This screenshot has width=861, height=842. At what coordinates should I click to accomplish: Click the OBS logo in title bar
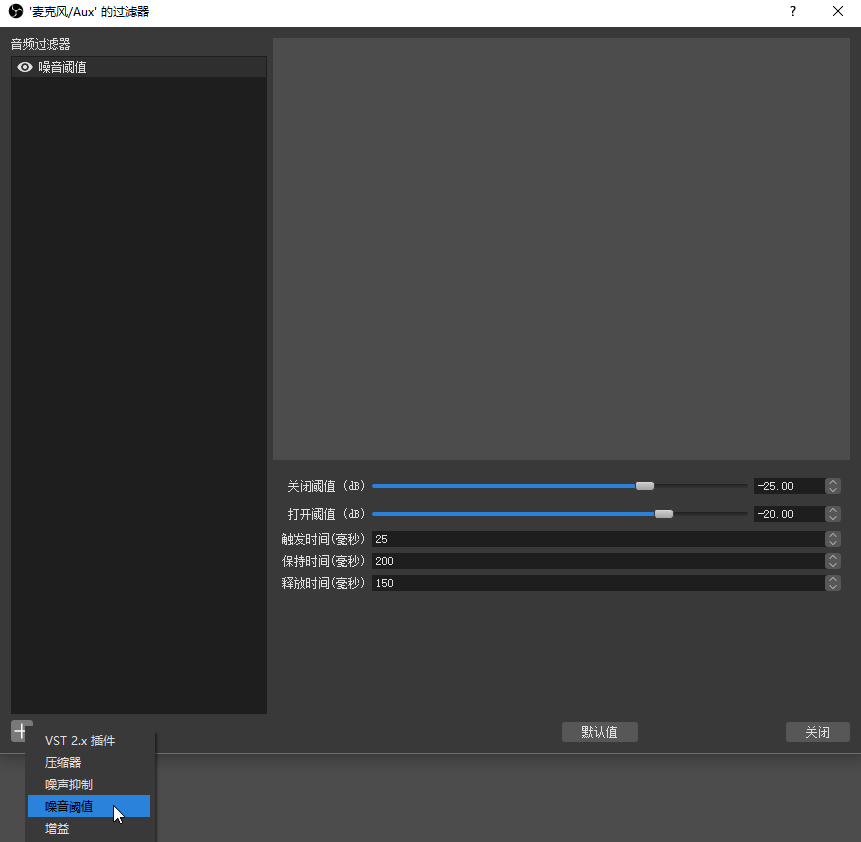(16, 12)
